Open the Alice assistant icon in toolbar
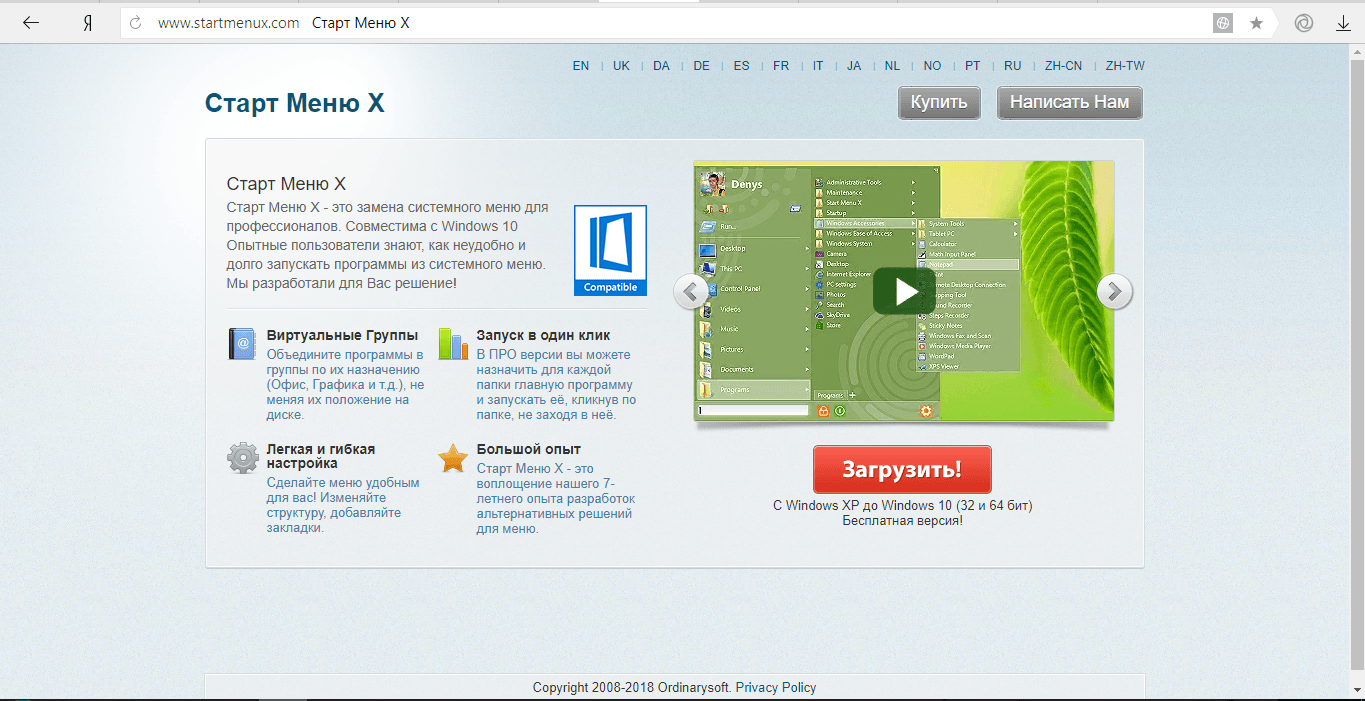Image resolution: width=1365 pixels, height=701 pixels. coord(1303,23)
